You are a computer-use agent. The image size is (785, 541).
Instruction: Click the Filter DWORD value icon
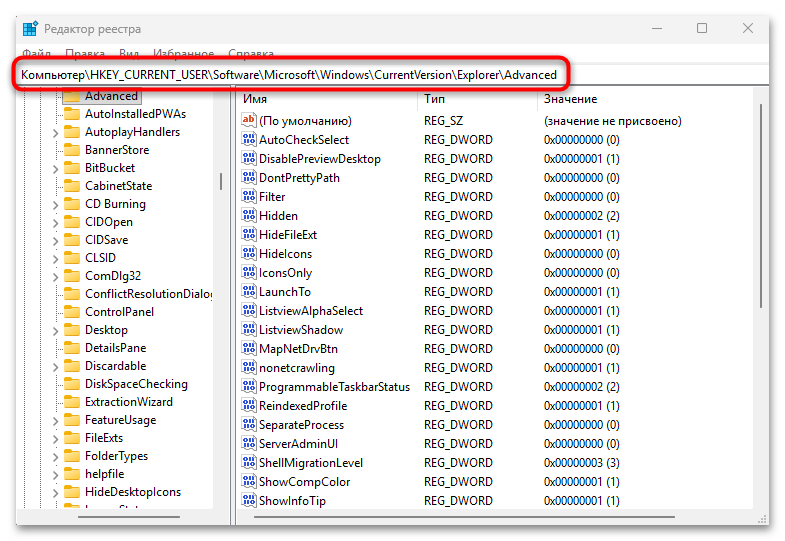(x=249, y=196)
